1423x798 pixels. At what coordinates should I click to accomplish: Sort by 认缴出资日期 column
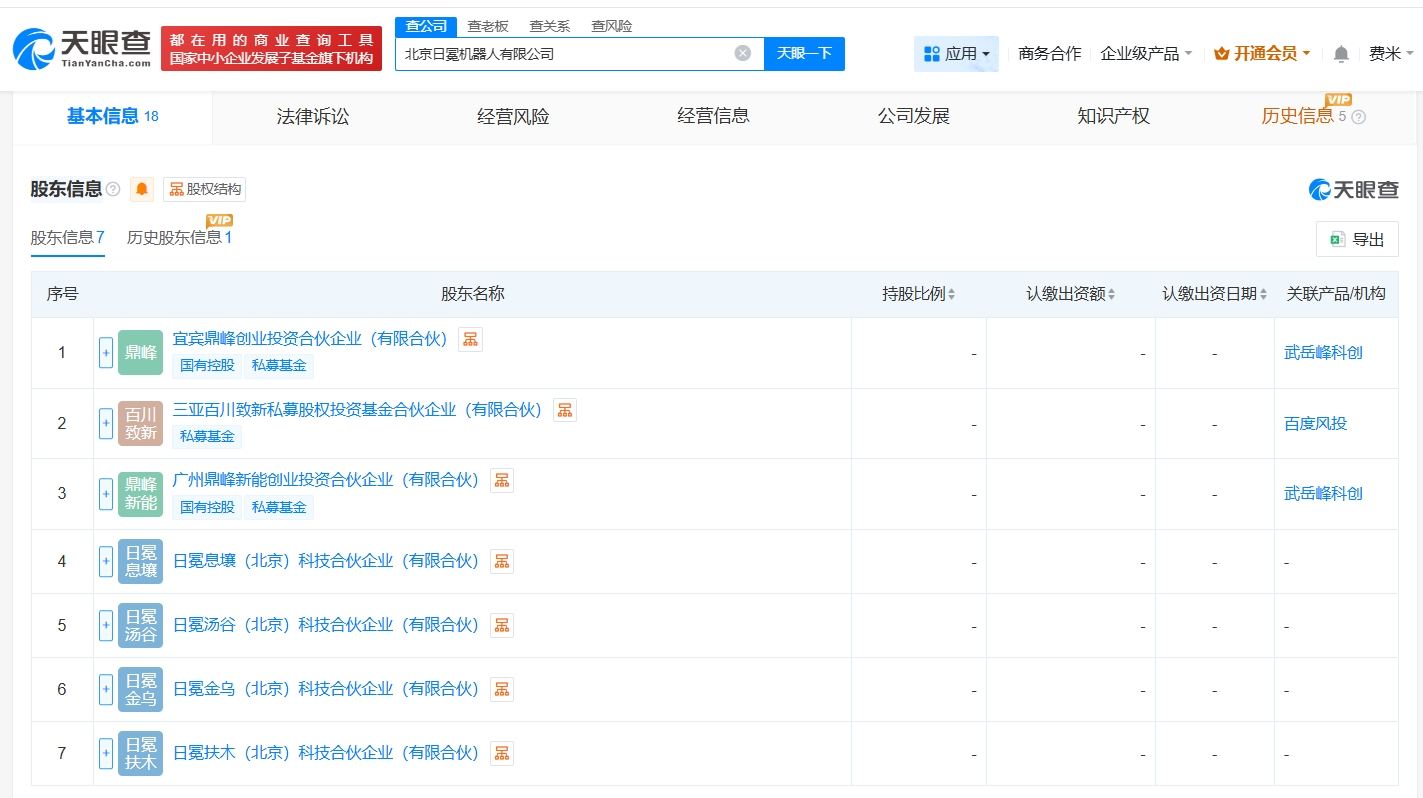(1214, 294)
